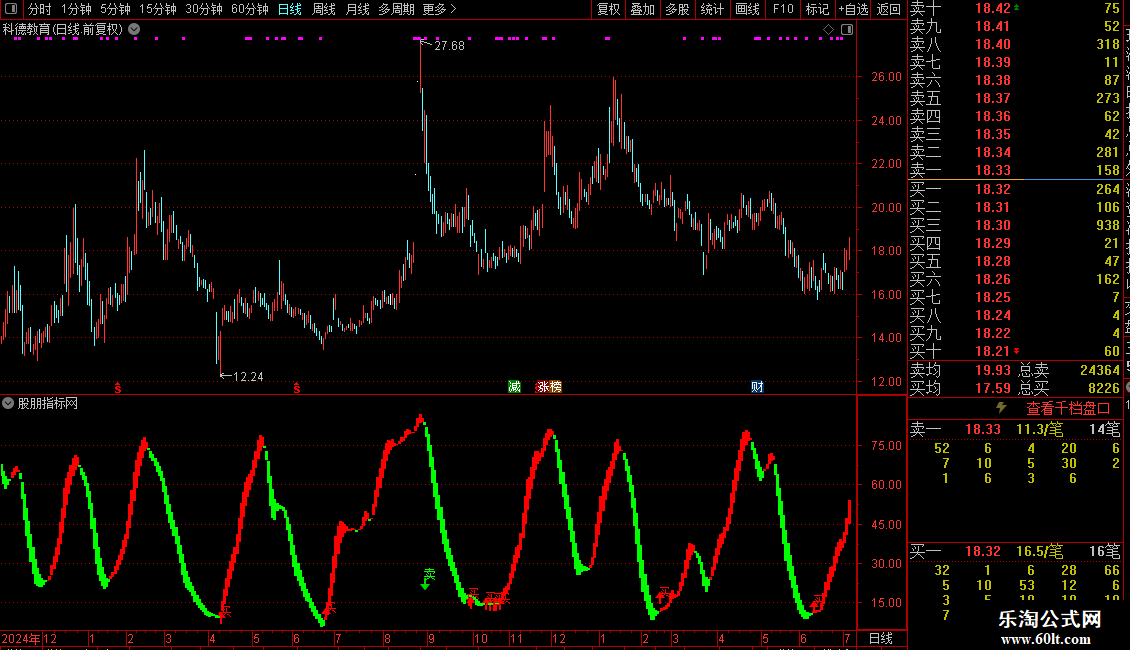Click the green 卖 sell signal arrow
This screenshot has width=1130, height=650.
[427, 579]
